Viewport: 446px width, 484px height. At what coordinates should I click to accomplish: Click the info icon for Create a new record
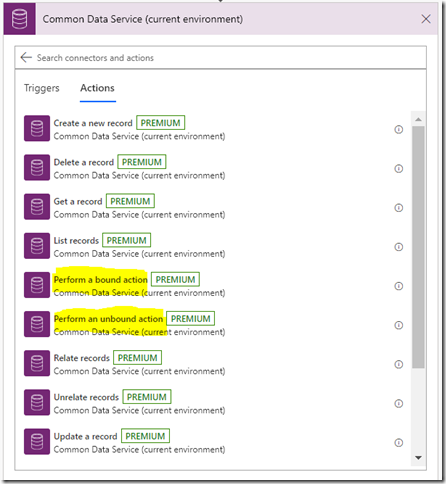pyautogui.click(x=399, y=129)
